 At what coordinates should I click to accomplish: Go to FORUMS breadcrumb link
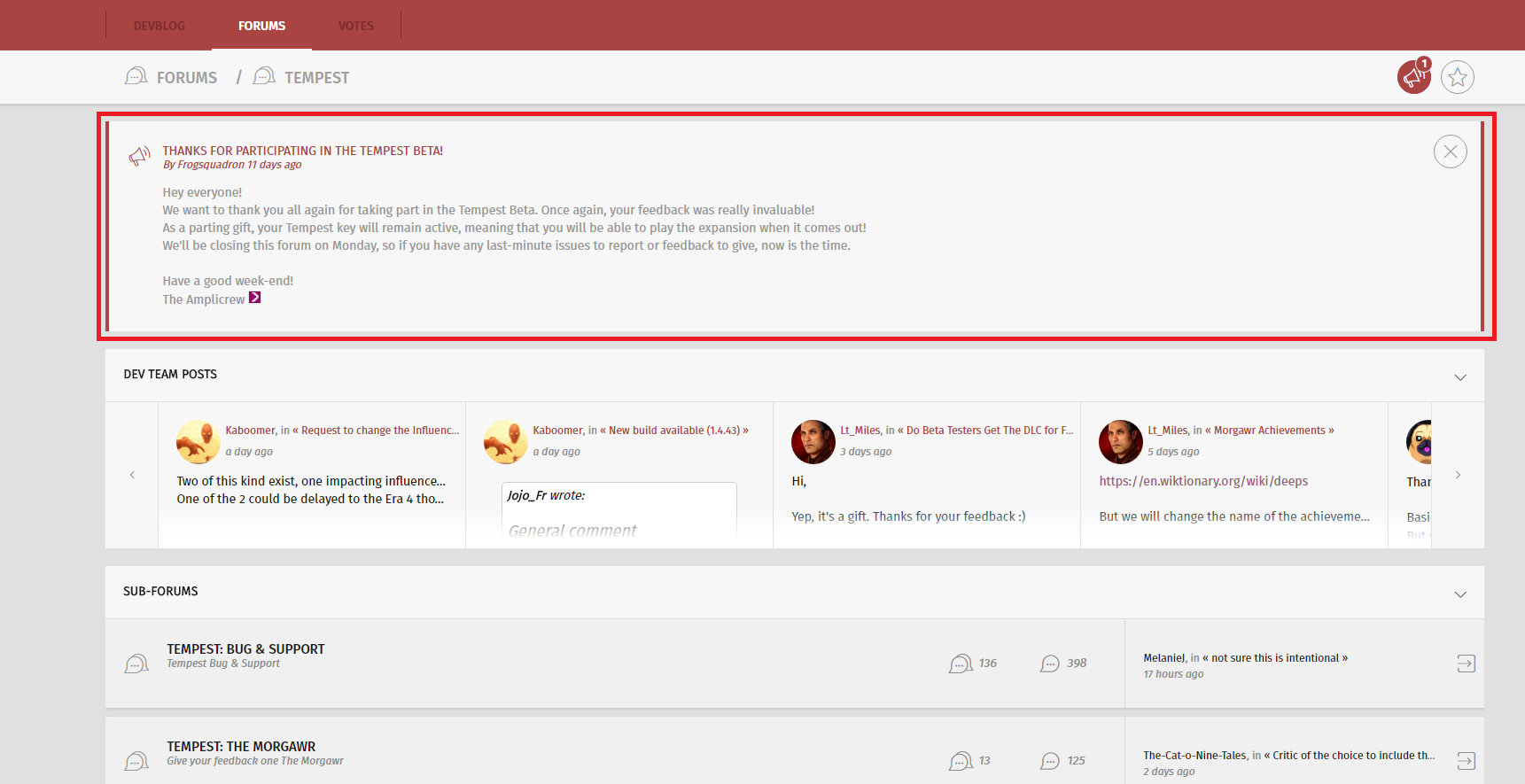187,78
